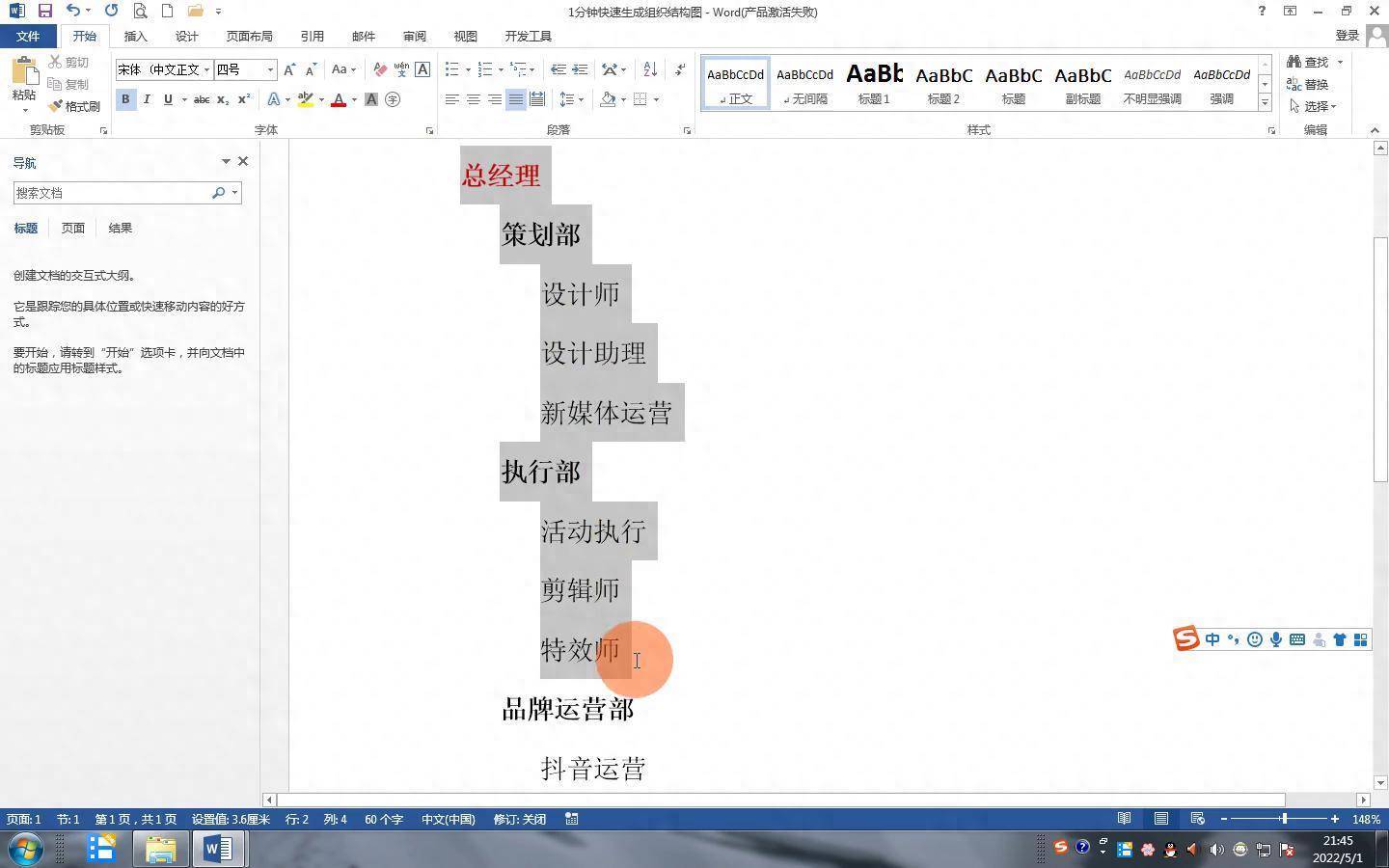
Task: Save the document from quick access toolbar
Action: point(44,12)
